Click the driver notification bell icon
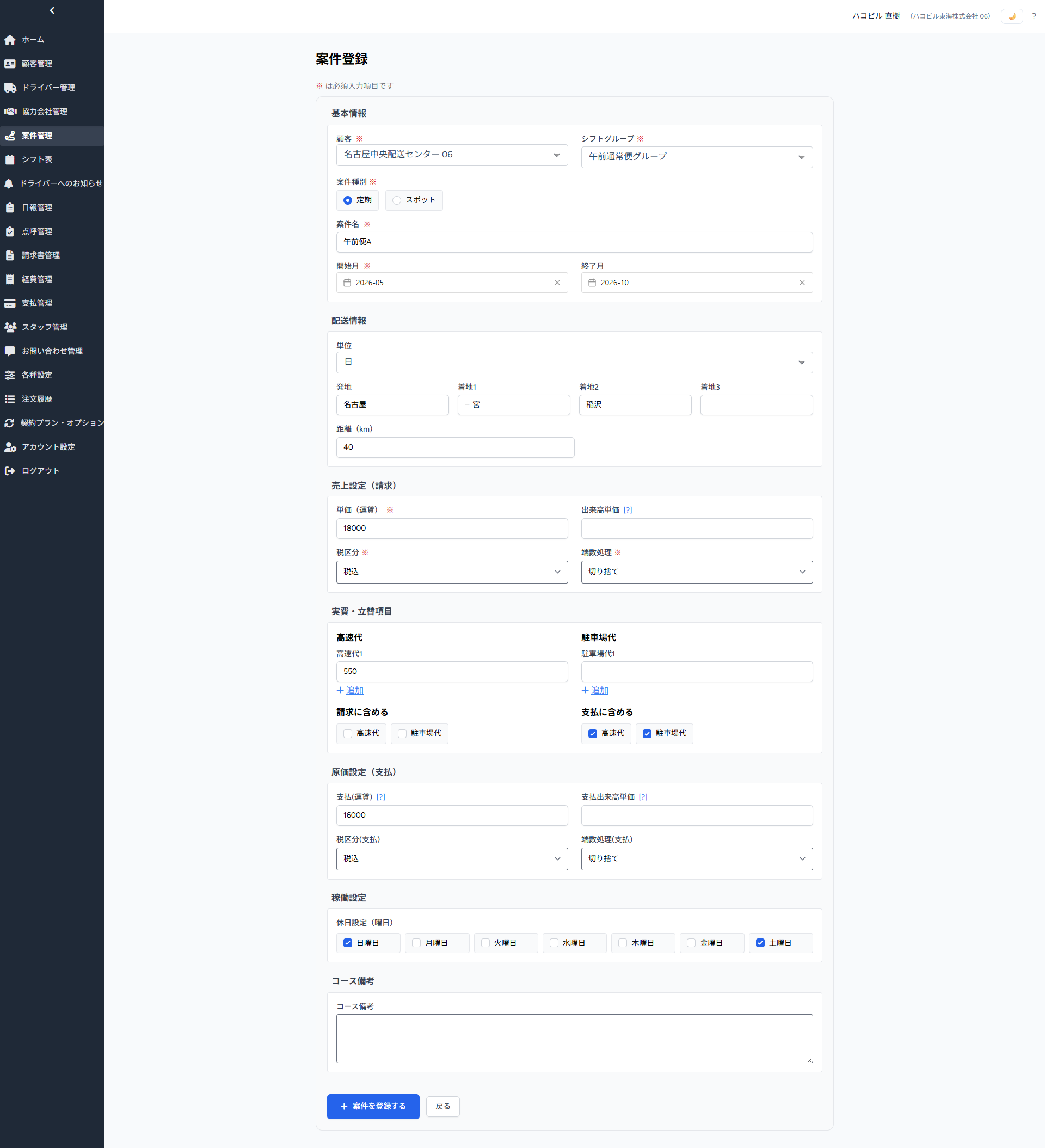 (9, 183)
